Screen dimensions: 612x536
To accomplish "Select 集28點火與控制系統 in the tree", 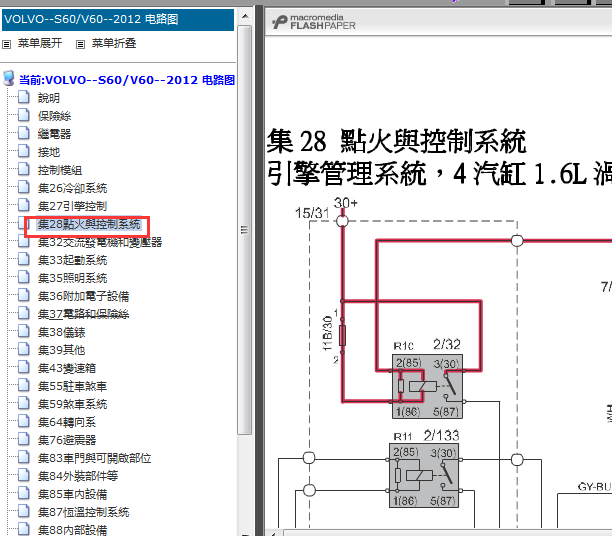I will click(x=89, y=224).
